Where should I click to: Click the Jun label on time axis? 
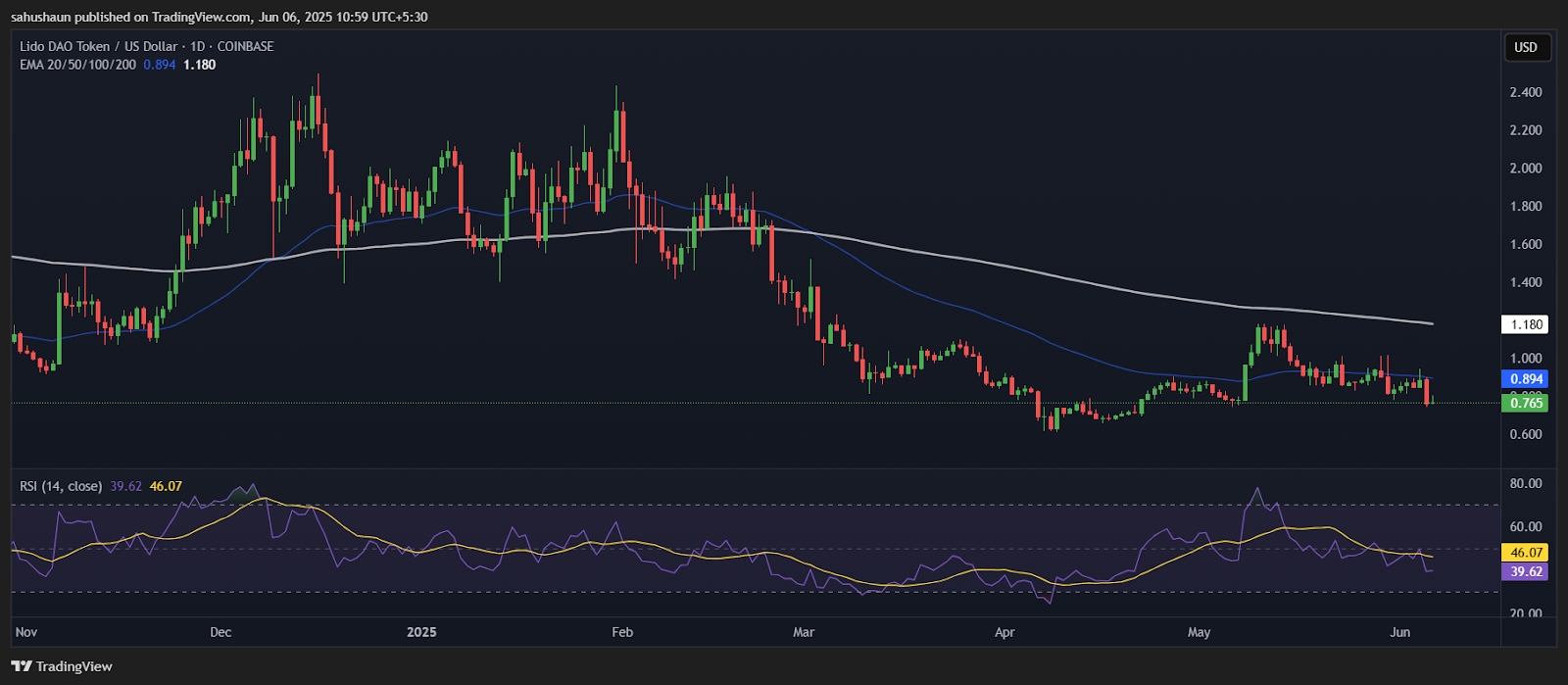pos(1400,632)
